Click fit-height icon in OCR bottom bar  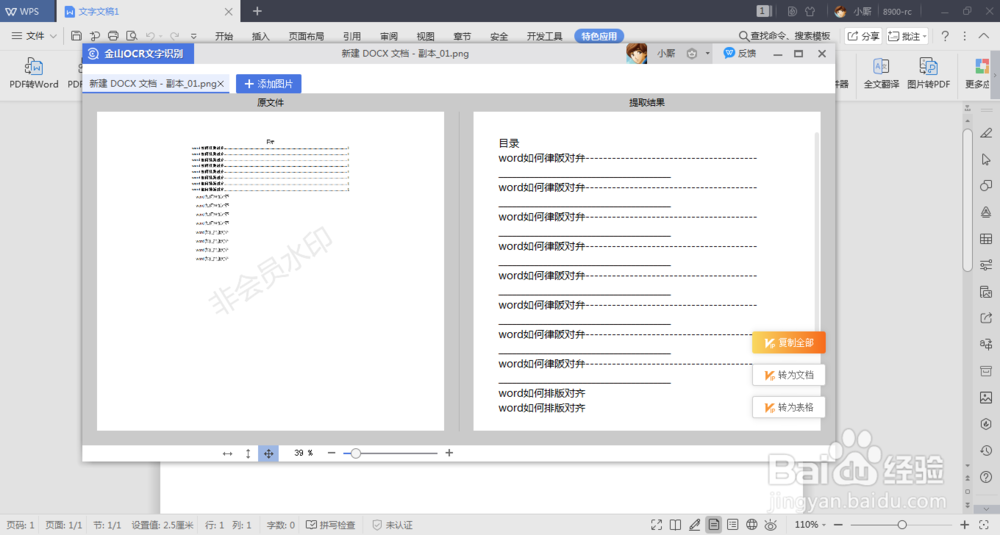pyautogui.click(x=248, y=453)
